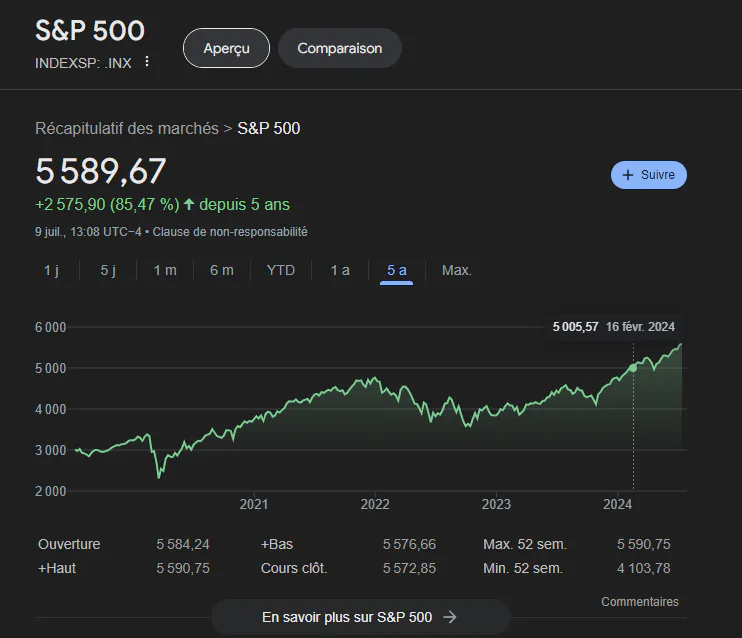Screen dimensions: 742x638
Task: Select the YTD time range
Action: pyautogui.click(x=281, y=270)
